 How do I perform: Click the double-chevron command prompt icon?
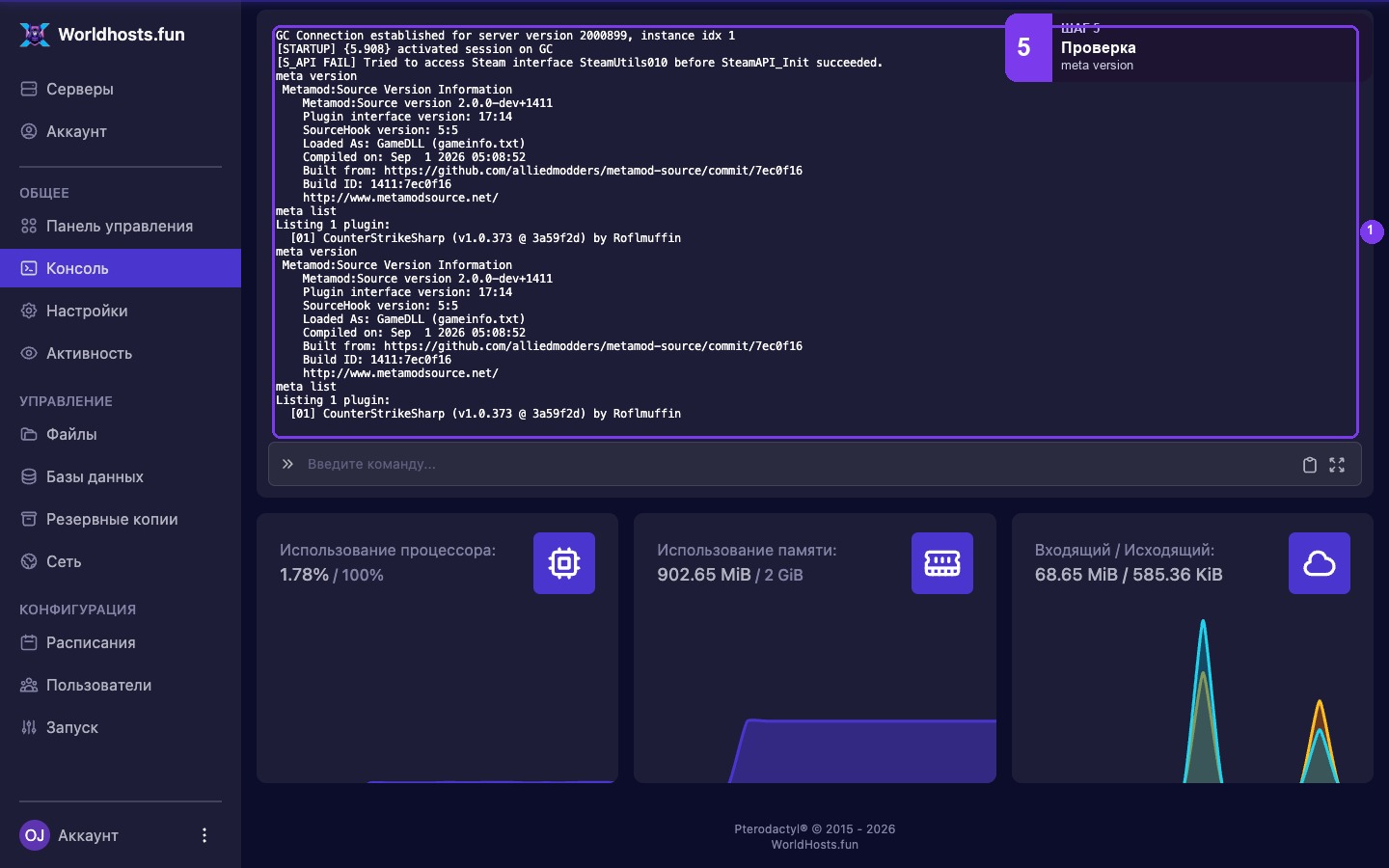(x=287, y=464)
